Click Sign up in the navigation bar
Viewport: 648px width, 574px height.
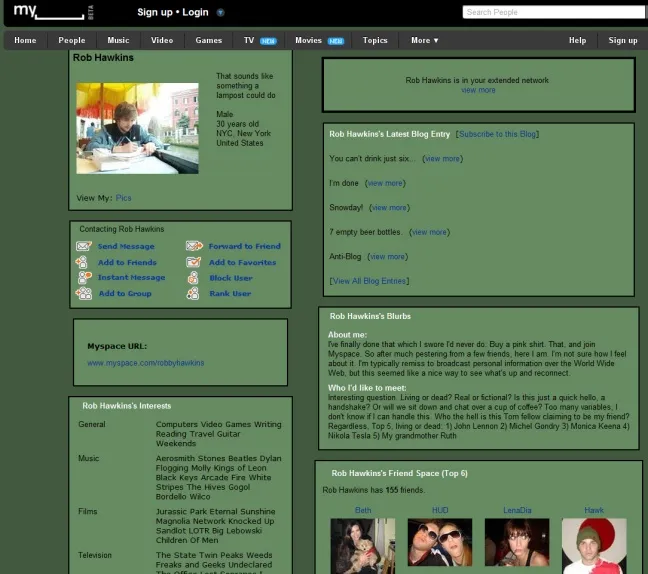[x=623, y=40]
